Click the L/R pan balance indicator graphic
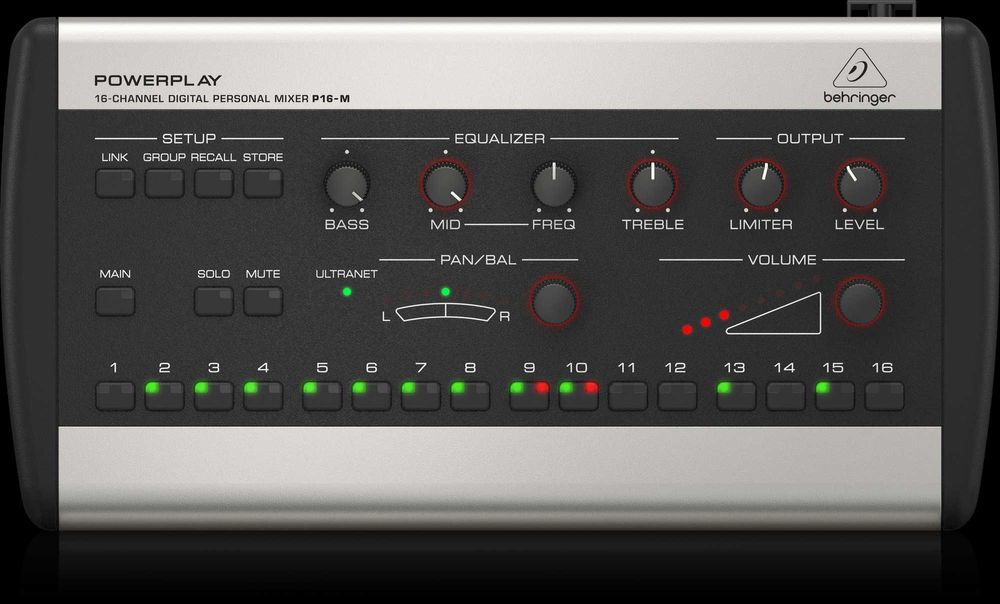This screenshot has height=604, width=1000. (x=445, y=312)
